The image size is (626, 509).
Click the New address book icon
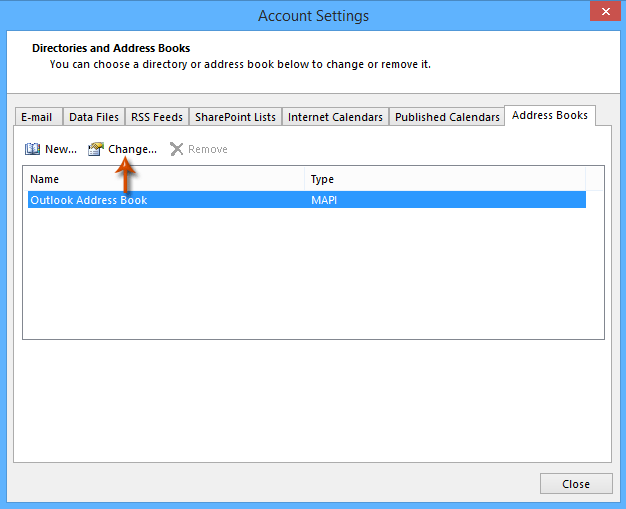coord(32,149)
